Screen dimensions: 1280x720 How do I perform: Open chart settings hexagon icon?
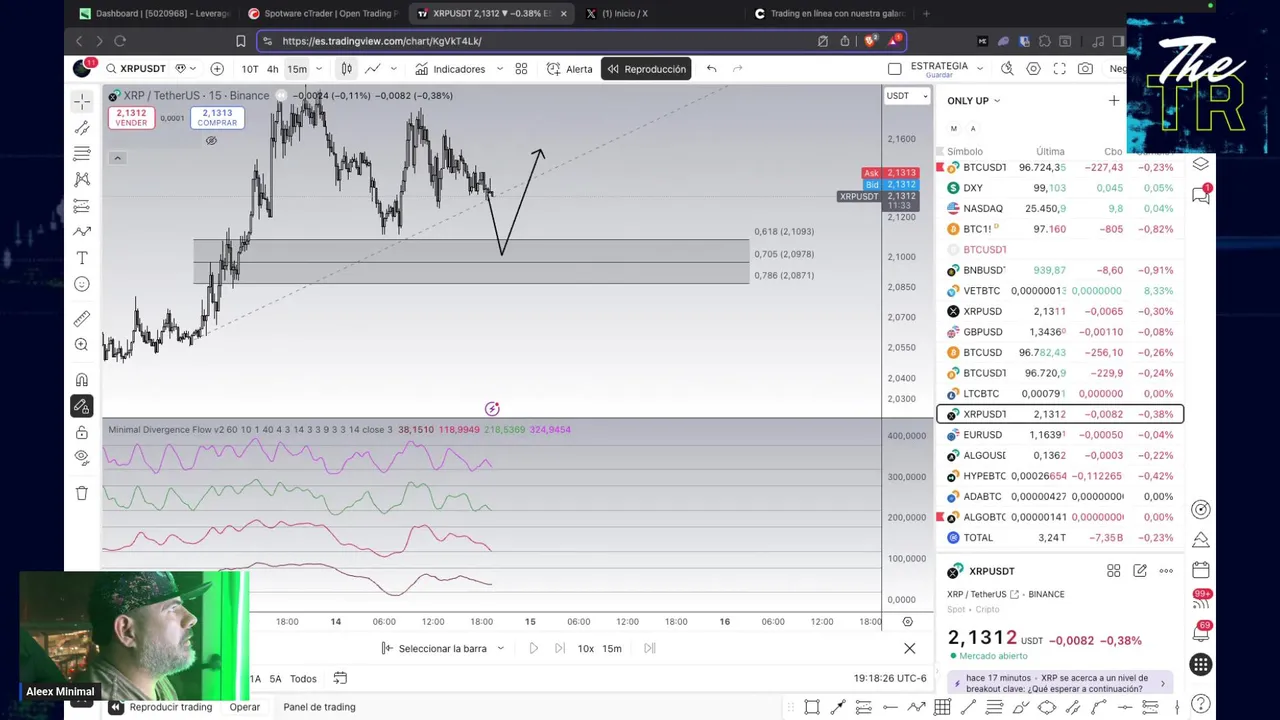[1033, 69]
